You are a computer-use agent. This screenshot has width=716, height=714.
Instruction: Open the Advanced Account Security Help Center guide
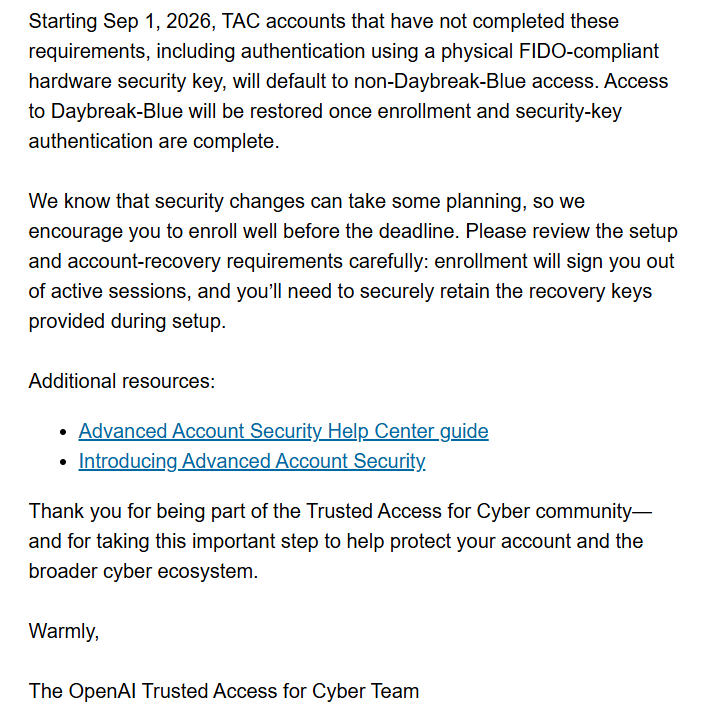(x=283, y=431)
